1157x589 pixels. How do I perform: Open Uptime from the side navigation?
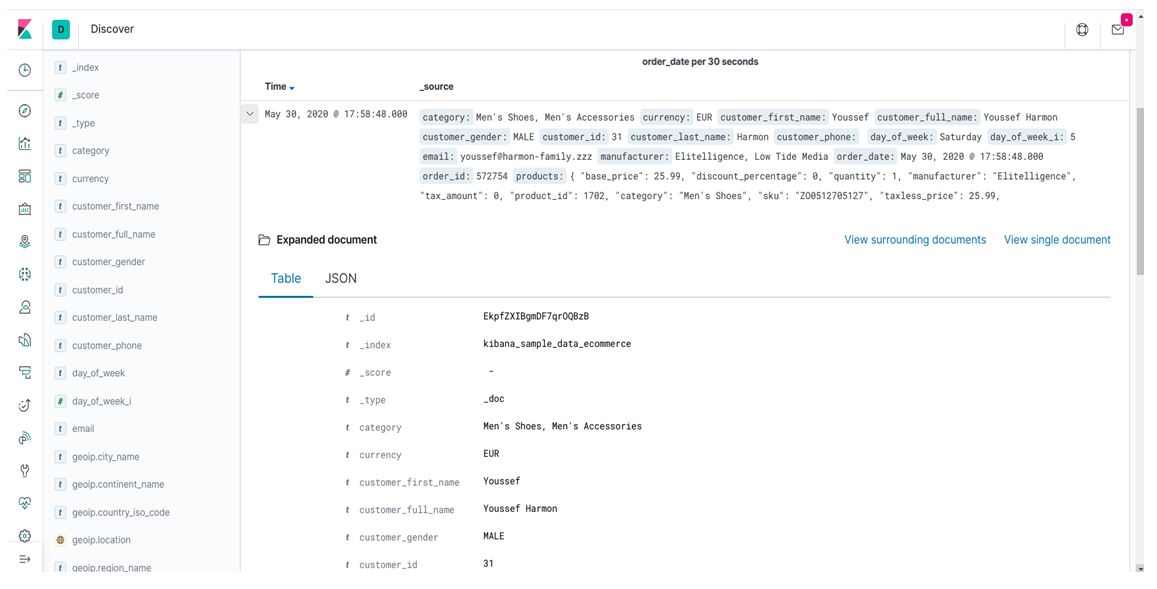[x=24, y=405]
